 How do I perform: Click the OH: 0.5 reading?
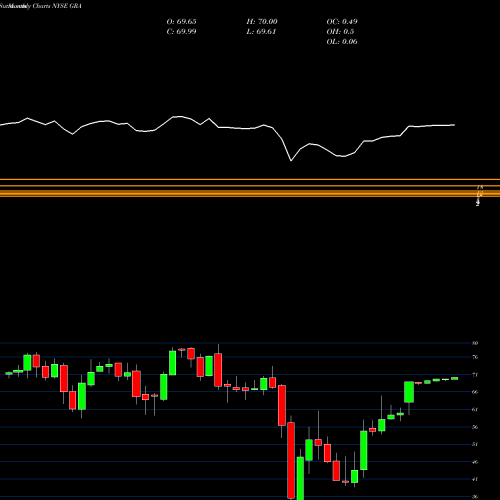pyautogui.click(x=340, y=32)
